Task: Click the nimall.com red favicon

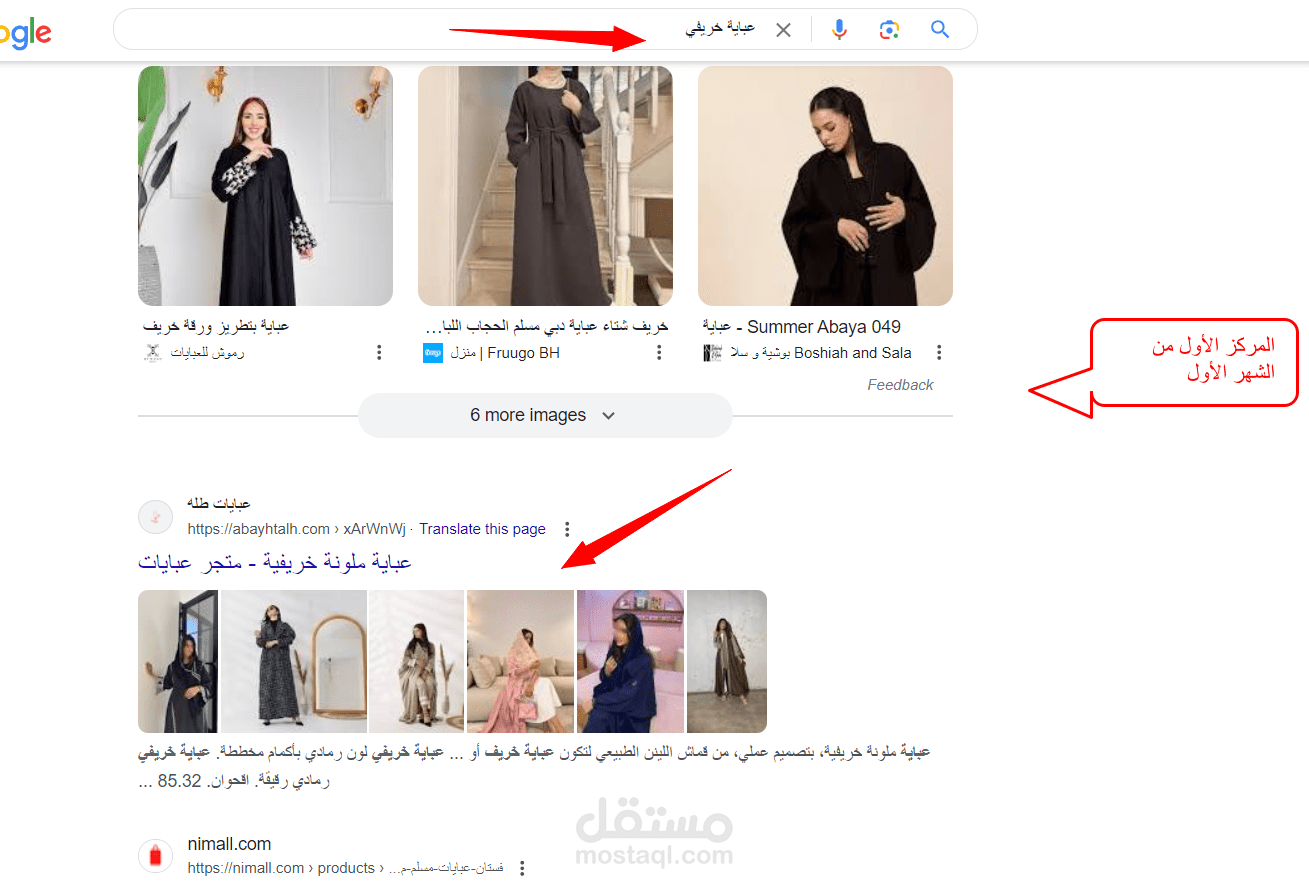Action: [155, 856]
